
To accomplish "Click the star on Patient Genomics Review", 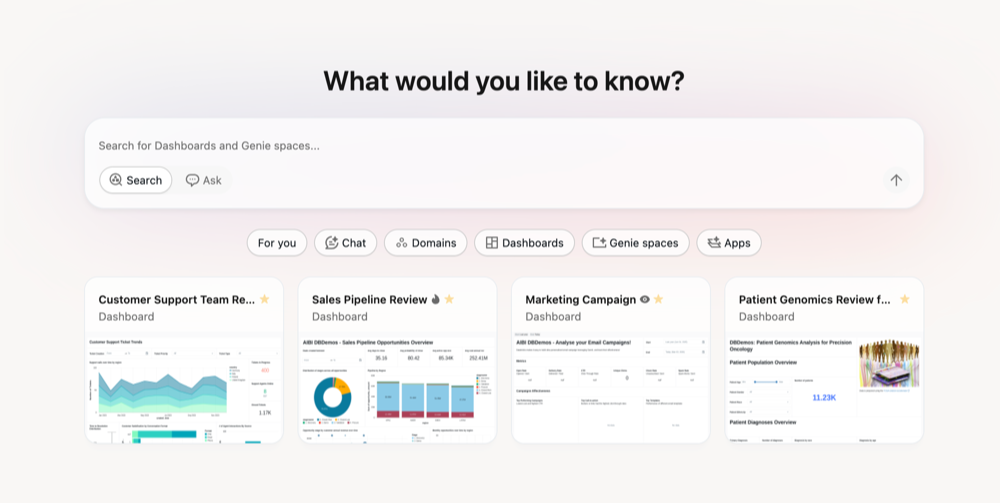I will [905, 299].
